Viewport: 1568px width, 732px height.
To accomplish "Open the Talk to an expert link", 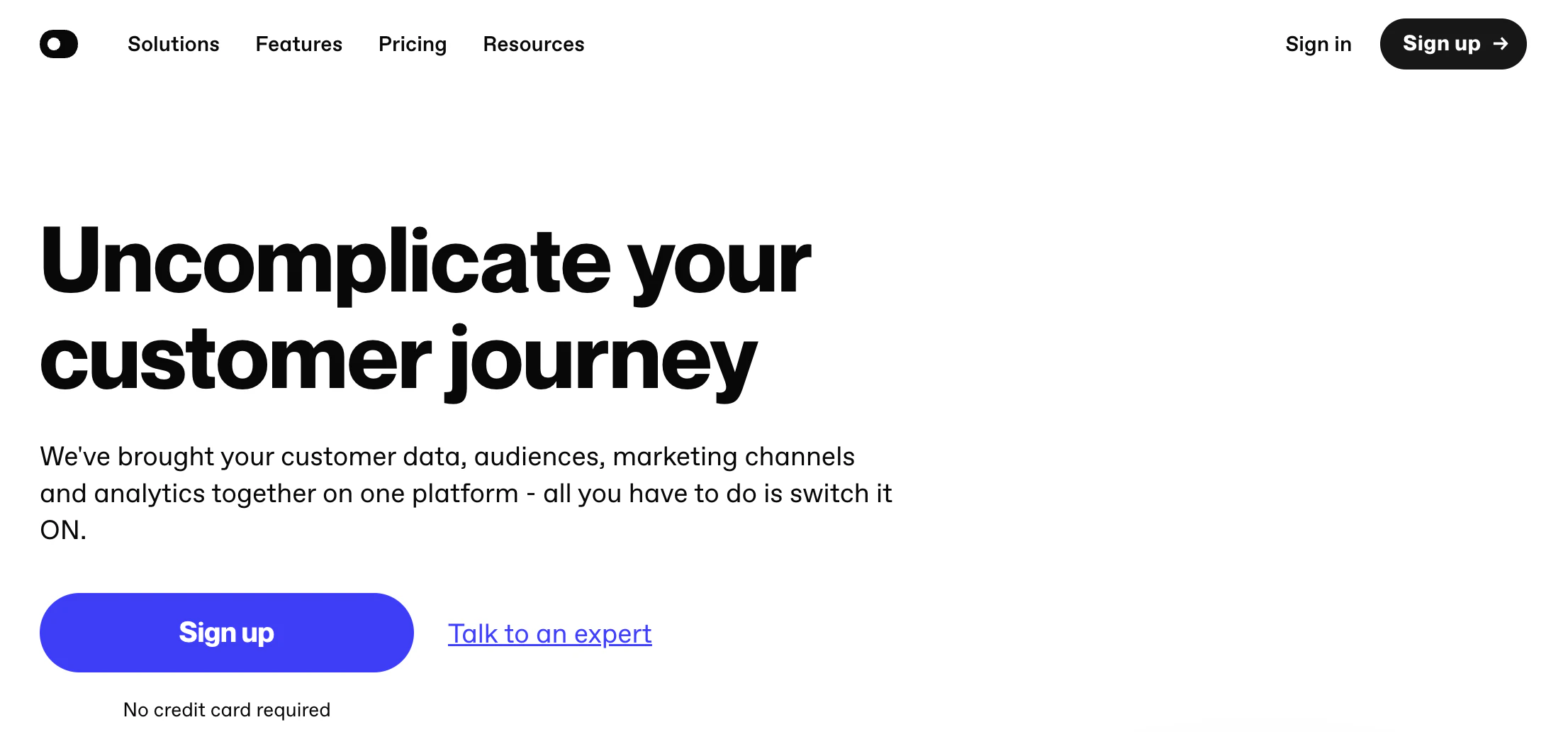I will pyautogui.click(x=550, y=633).
